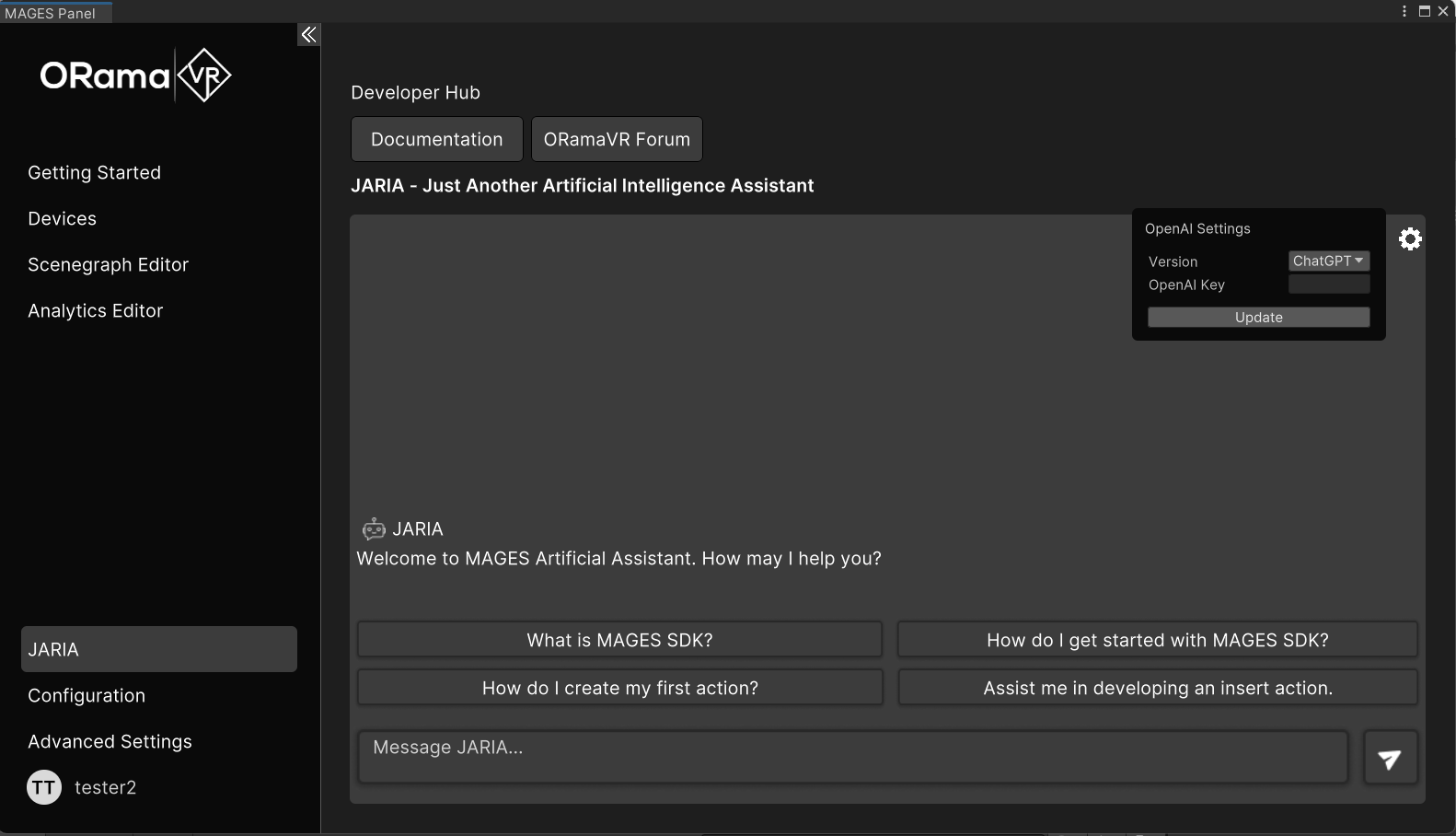Open the panel's three-dot options menu
The image size is (1456, 836).
(1404, 11)
